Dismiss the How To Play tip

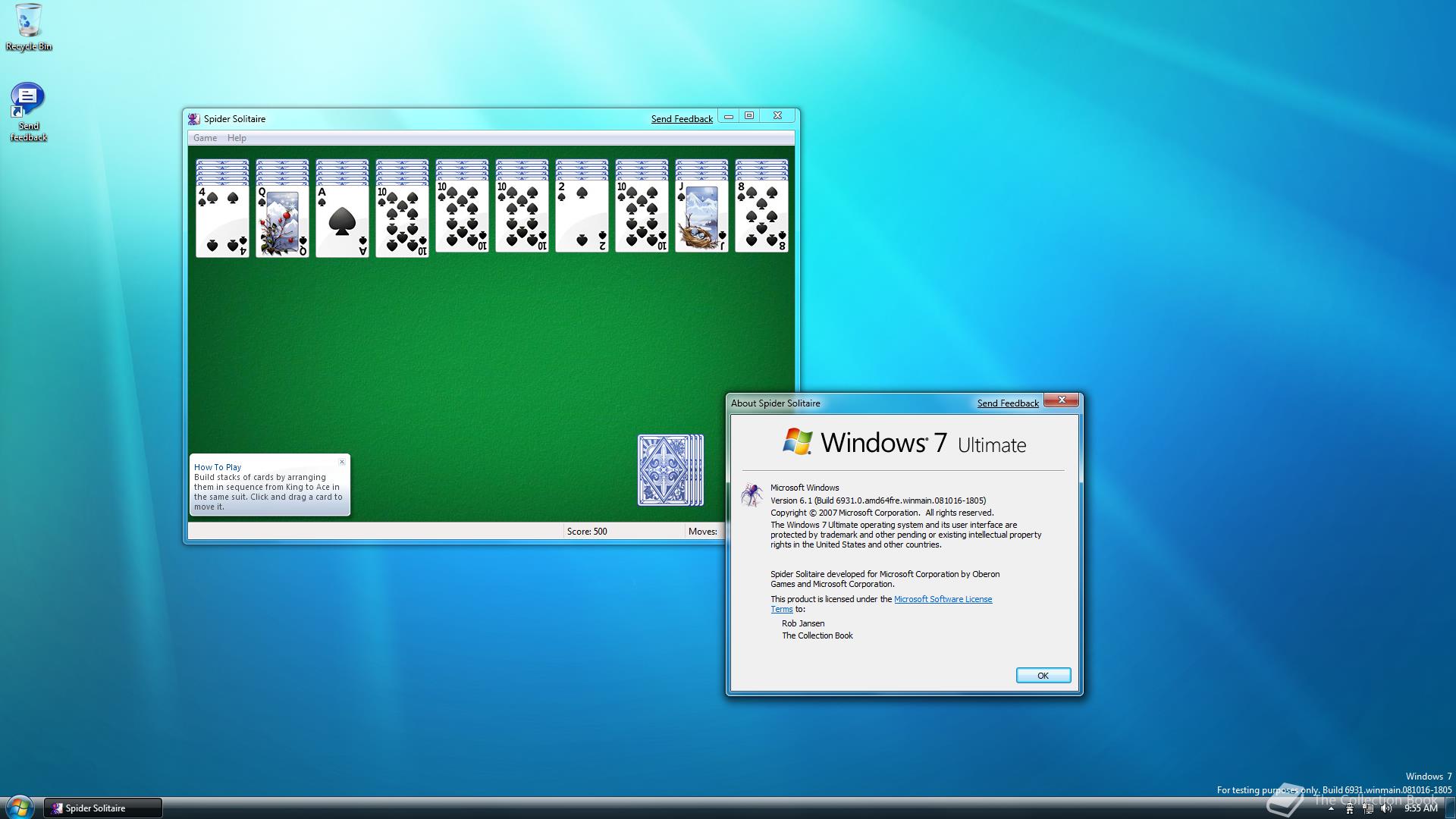(x=342, y=462)
